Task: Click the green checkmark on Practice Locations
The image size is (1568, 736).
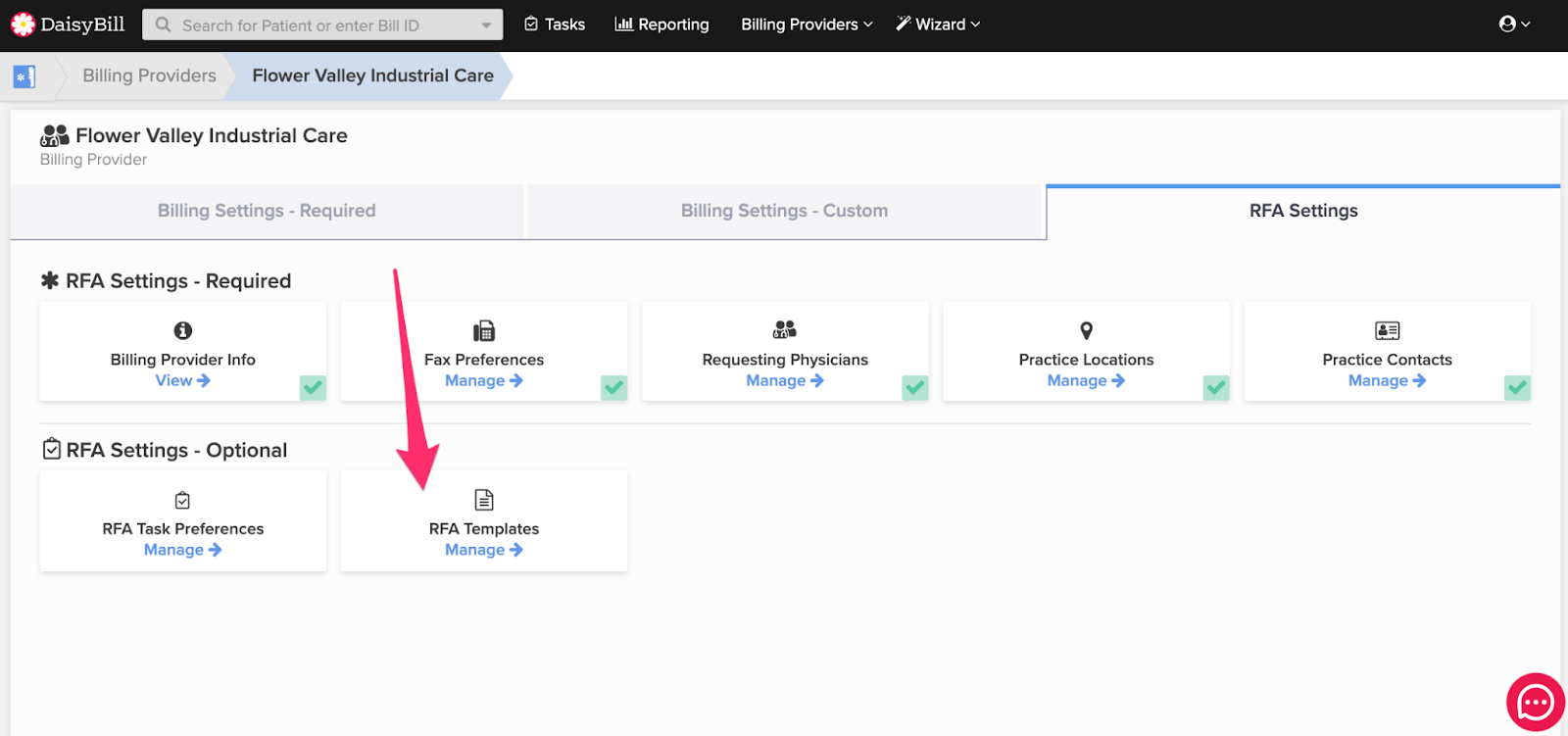Action: click(x=1216, y=387)
